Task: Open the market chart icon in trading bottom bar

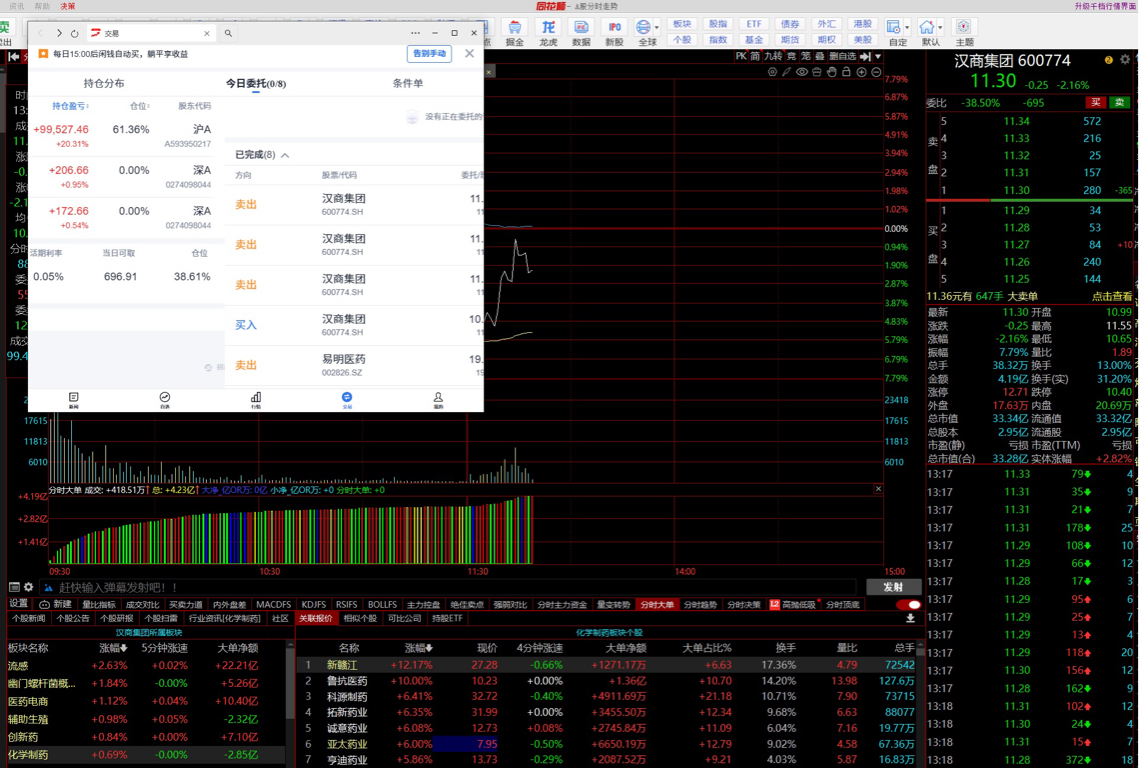Action: coord(256,400)
